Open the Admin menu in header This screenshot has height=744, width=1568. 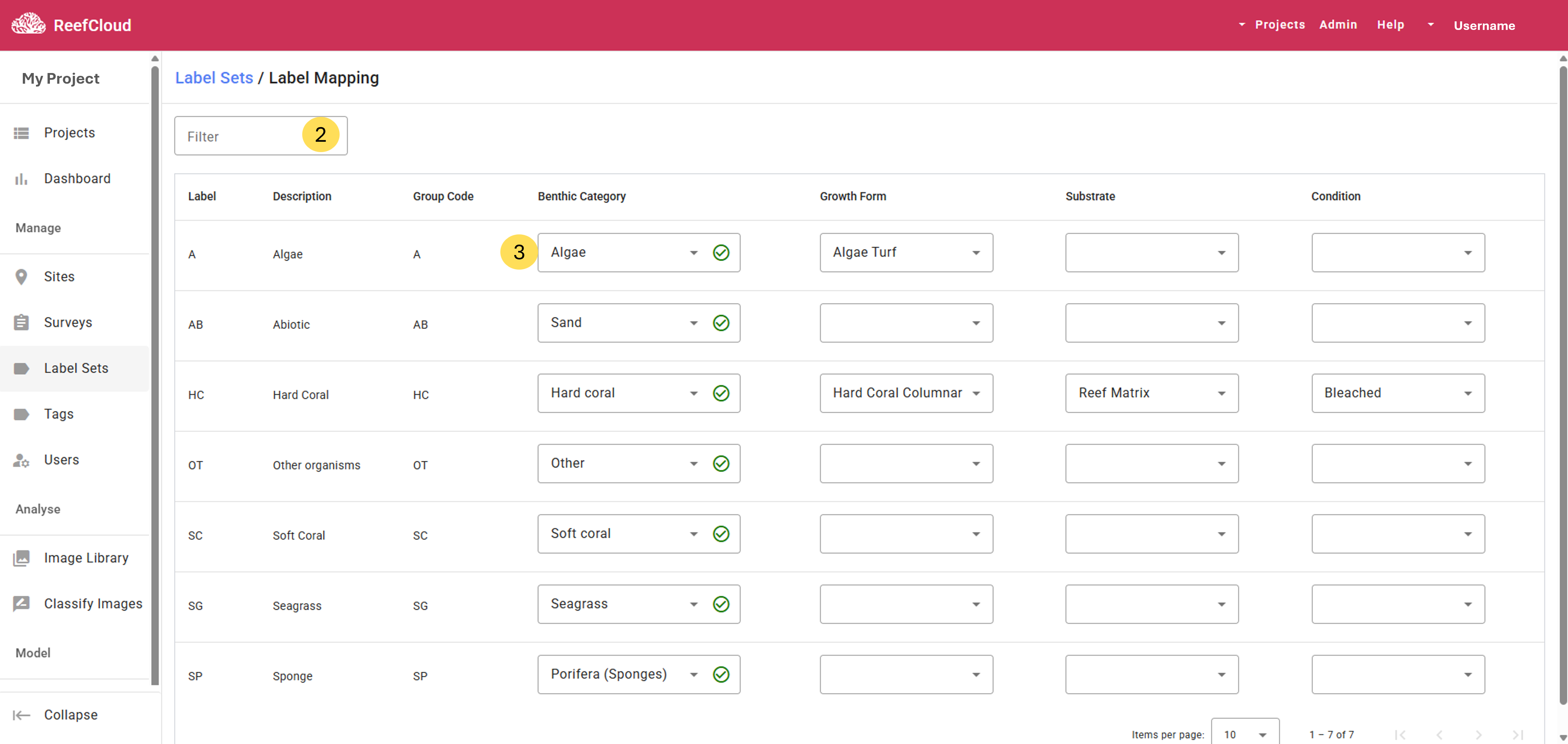tap(1337, 24)
